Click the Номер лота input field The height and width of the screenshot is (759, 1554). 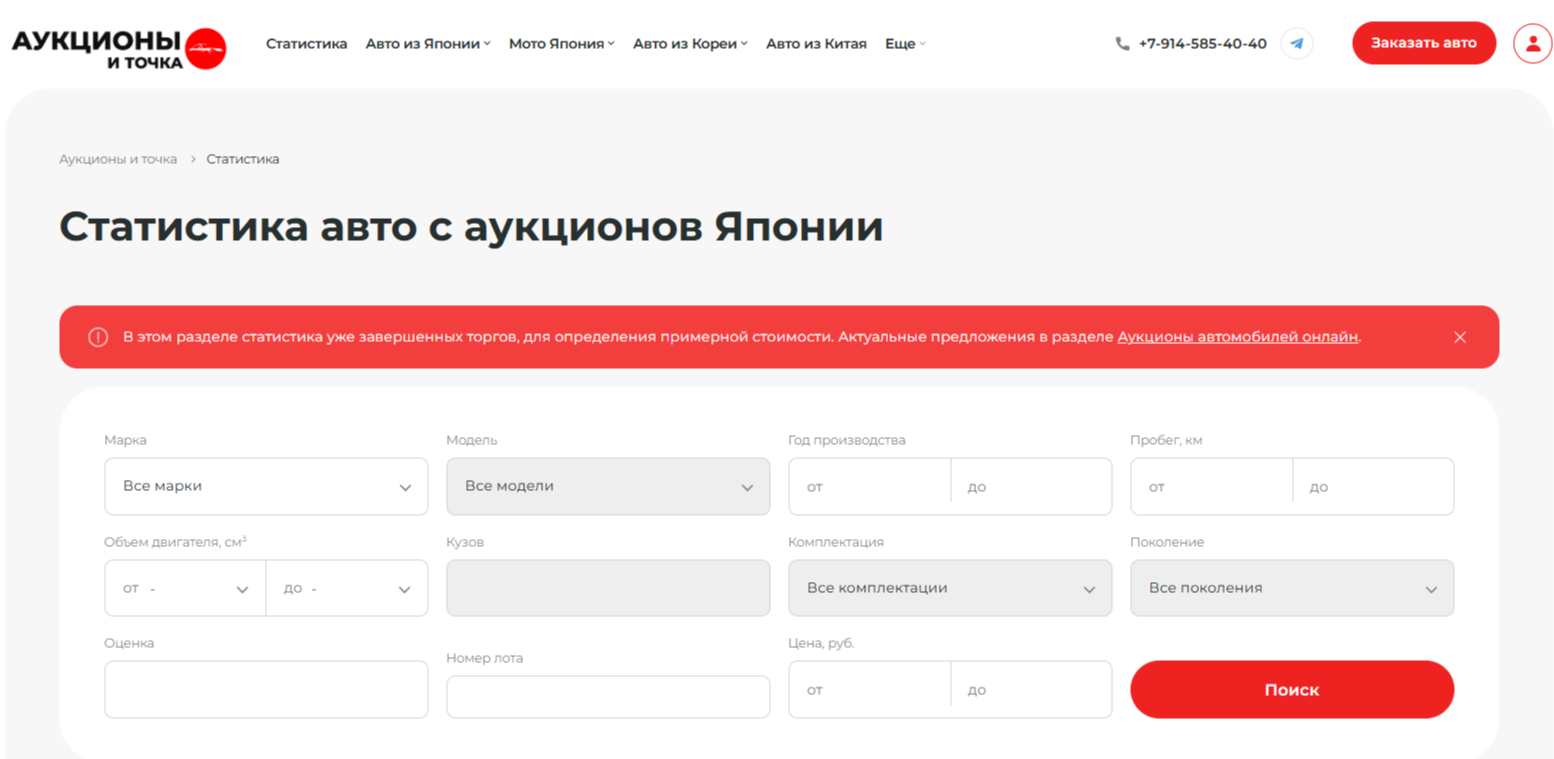click(x=608, y=697)
